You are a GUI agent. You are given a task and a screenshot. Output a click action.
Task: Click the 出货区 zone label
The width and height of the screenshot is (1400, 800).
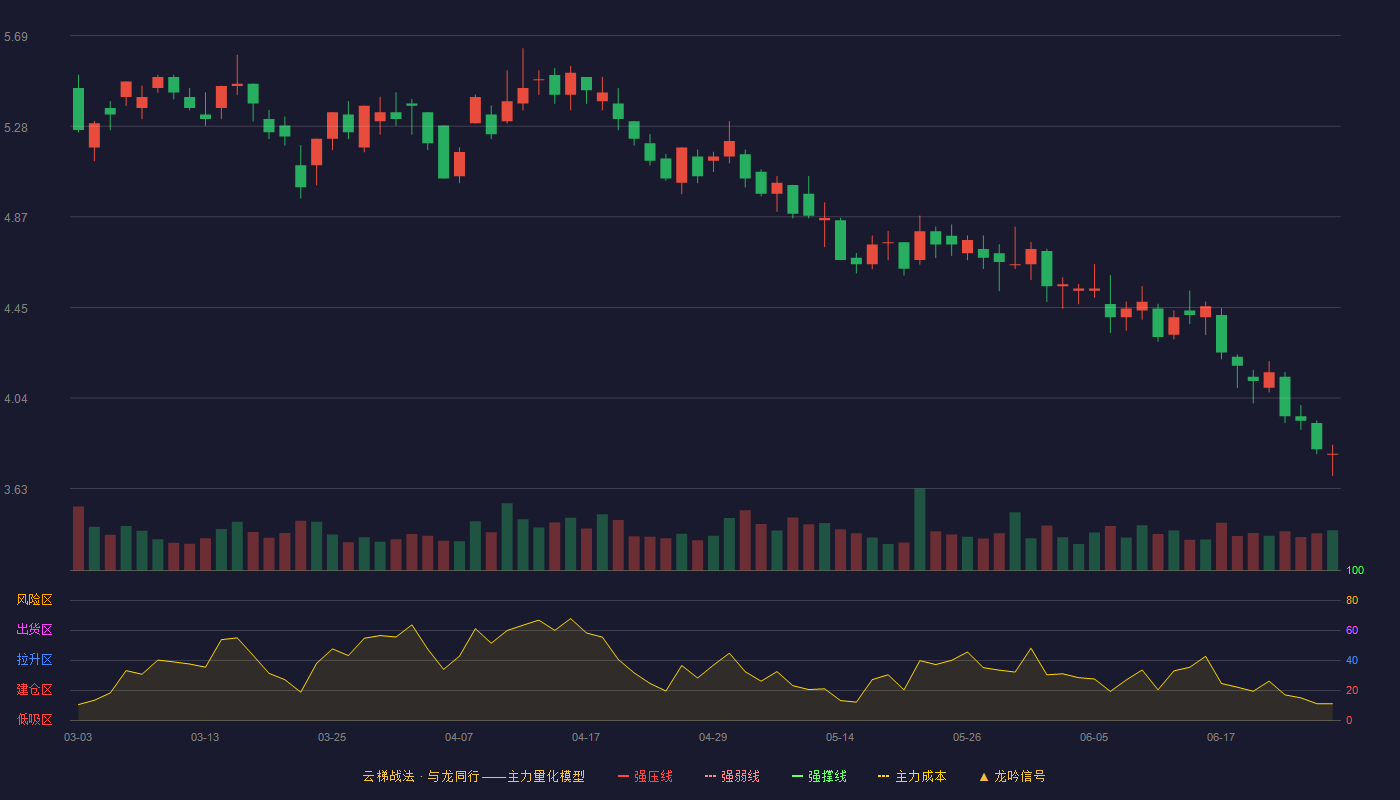coord(34,630)
